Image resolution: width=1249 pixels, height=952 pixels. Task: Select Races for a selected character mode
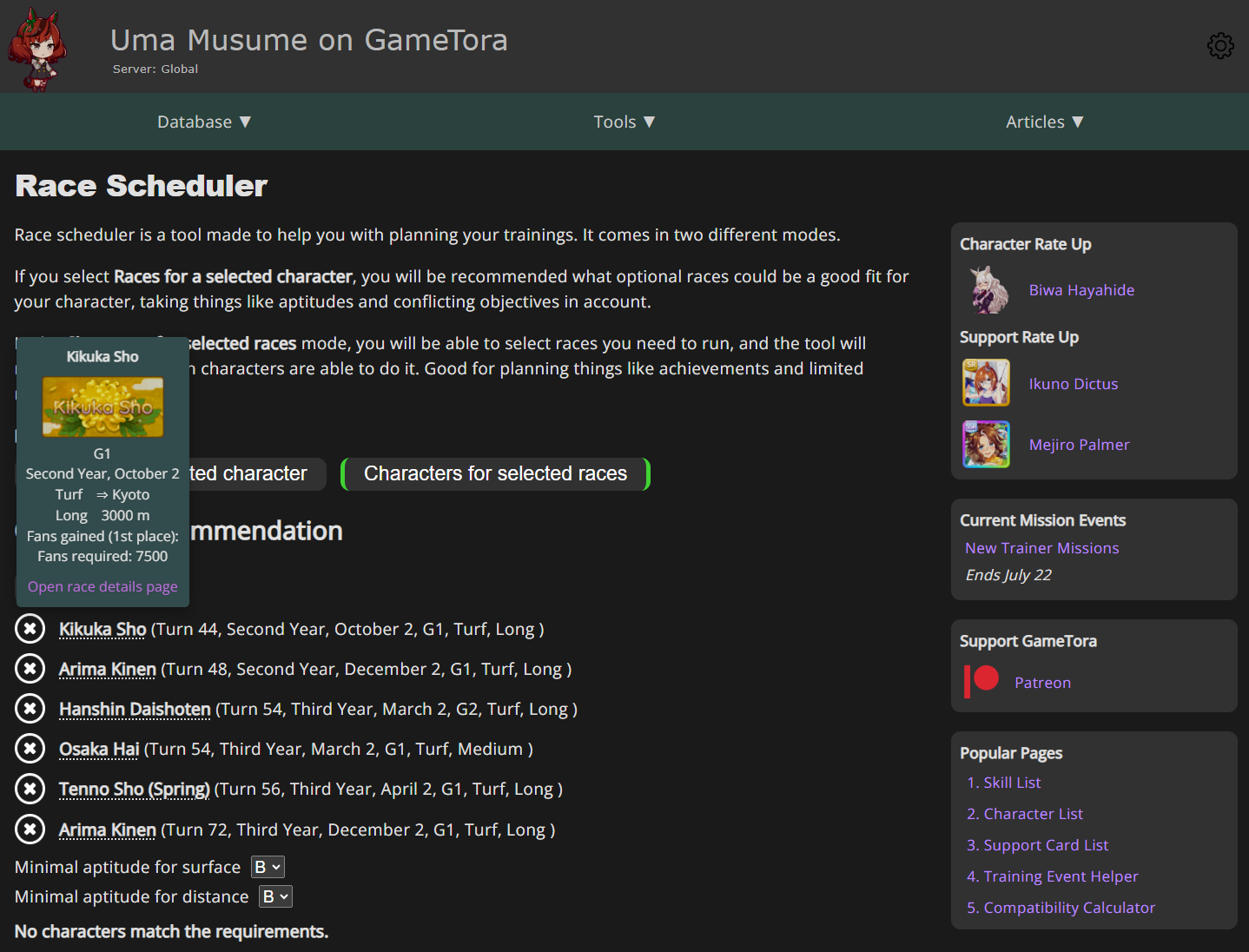pyautogui.click(x=257, y=473)
